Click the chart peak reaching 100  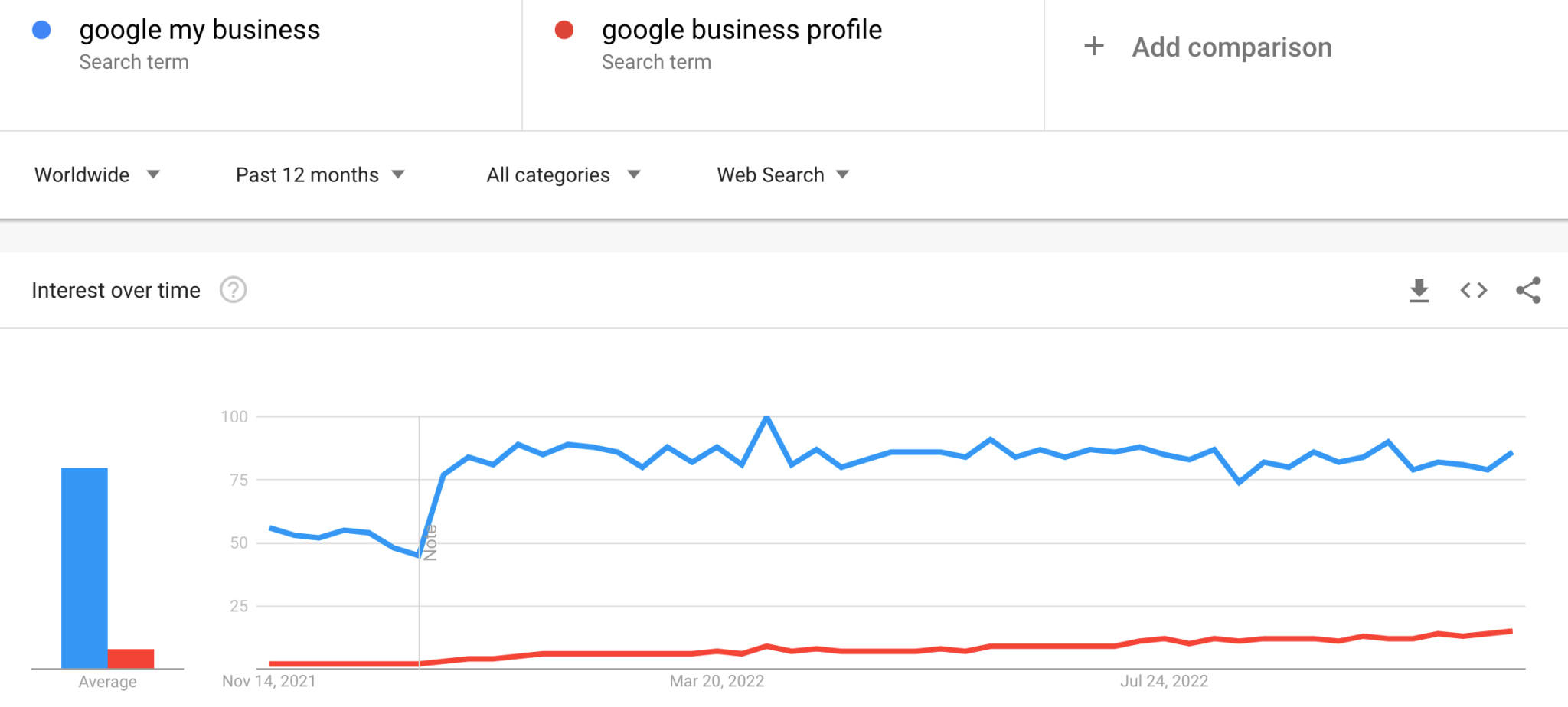coord(768,417)
